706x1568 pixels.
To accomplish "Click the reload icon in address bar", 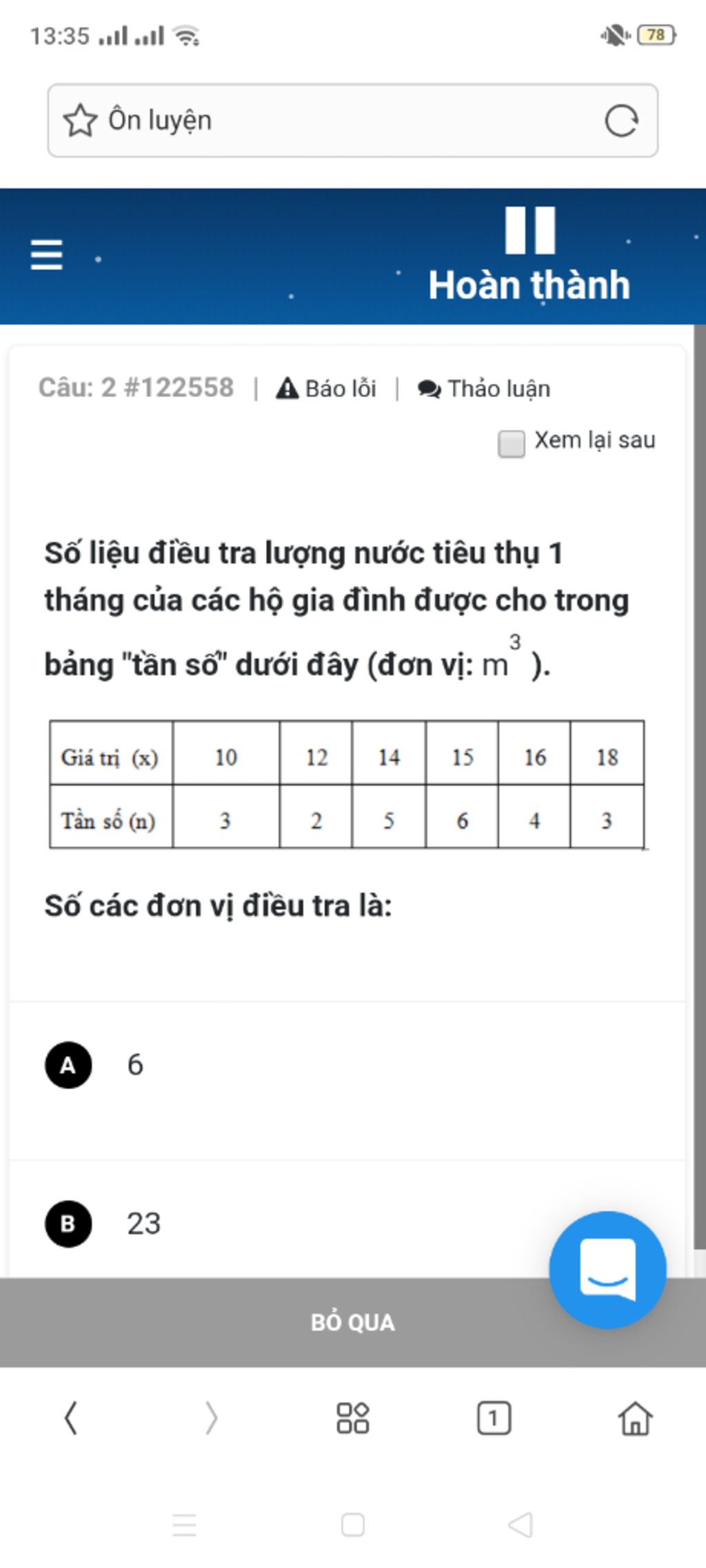I will coord(621,121).
